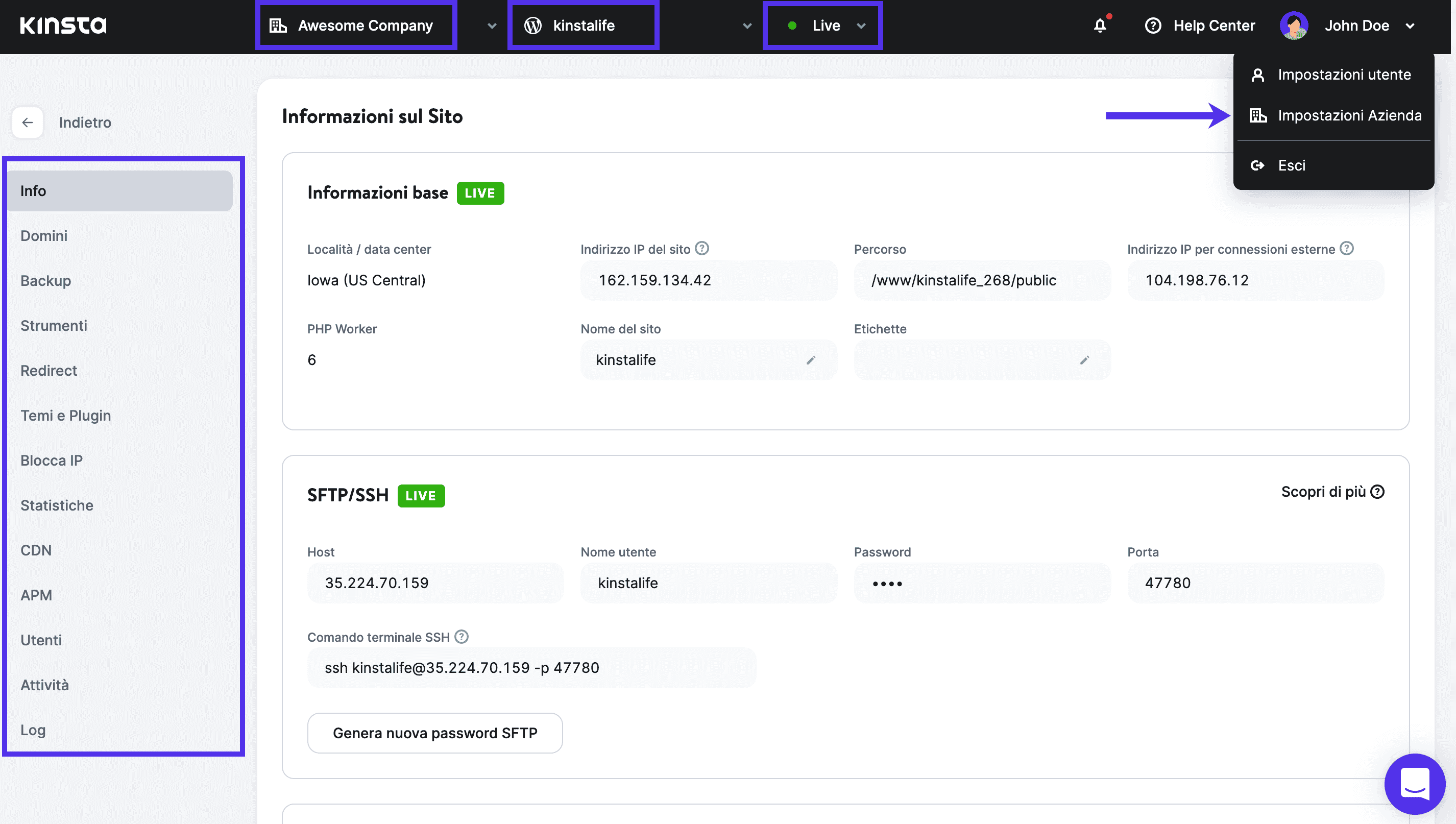The height and width of the screenshot is (824, 1456).
Task: Go to Statistiche in the sidebar
Action: point(57,505)
